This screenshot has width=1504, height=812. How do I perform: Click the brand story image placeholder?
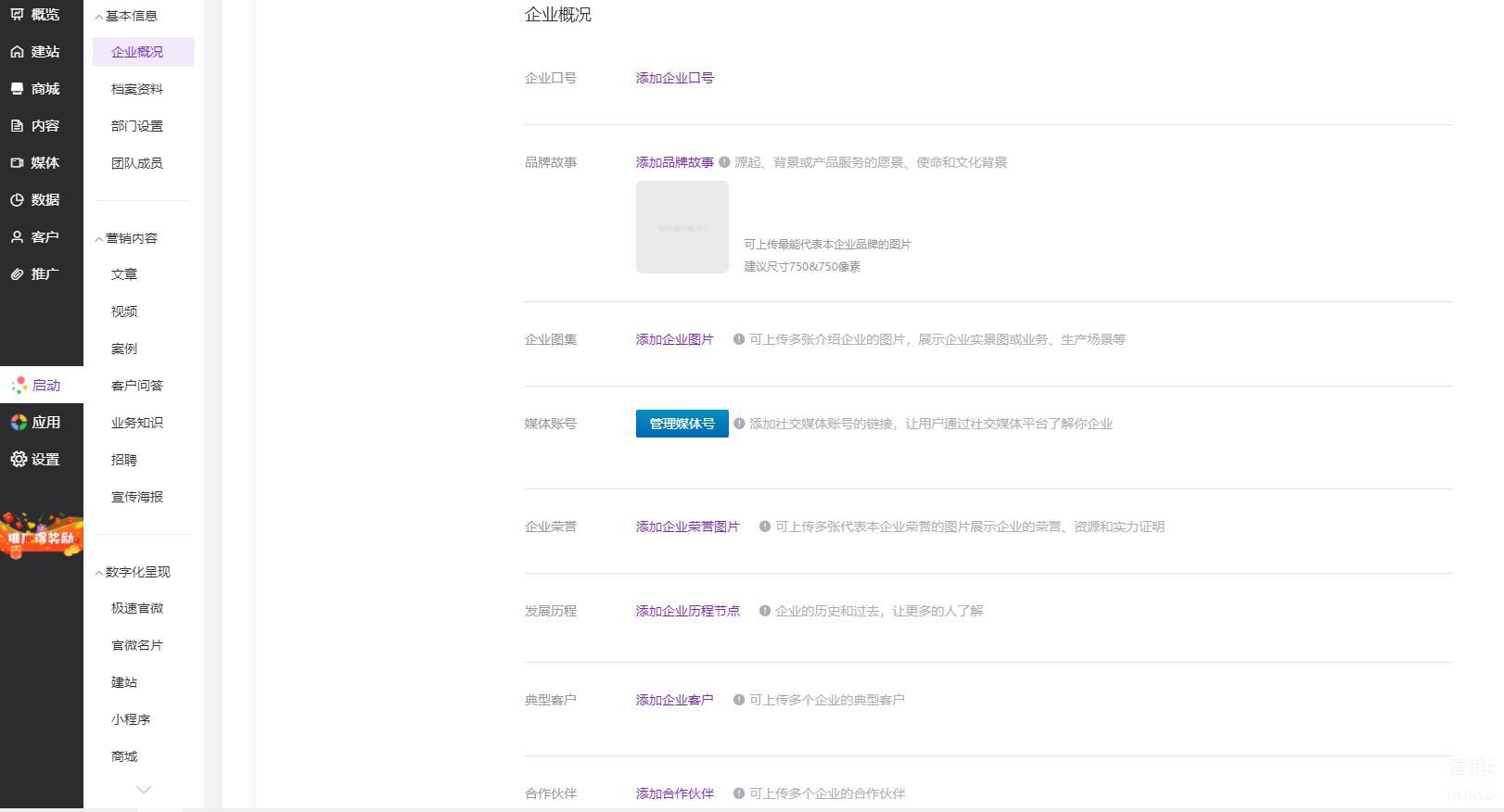[x=682, y=227]
